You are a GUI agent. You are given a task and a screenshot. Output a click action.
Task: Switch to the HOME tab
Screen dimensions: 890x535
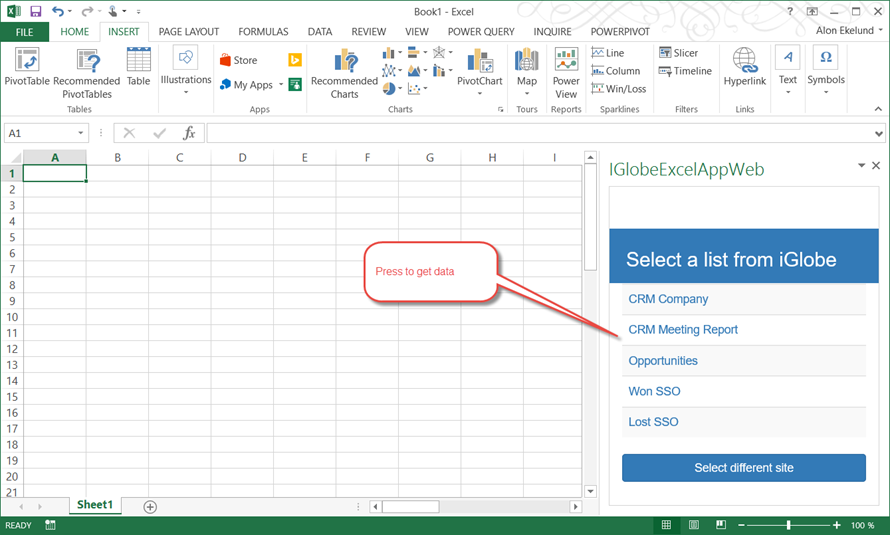pos(74,32)
